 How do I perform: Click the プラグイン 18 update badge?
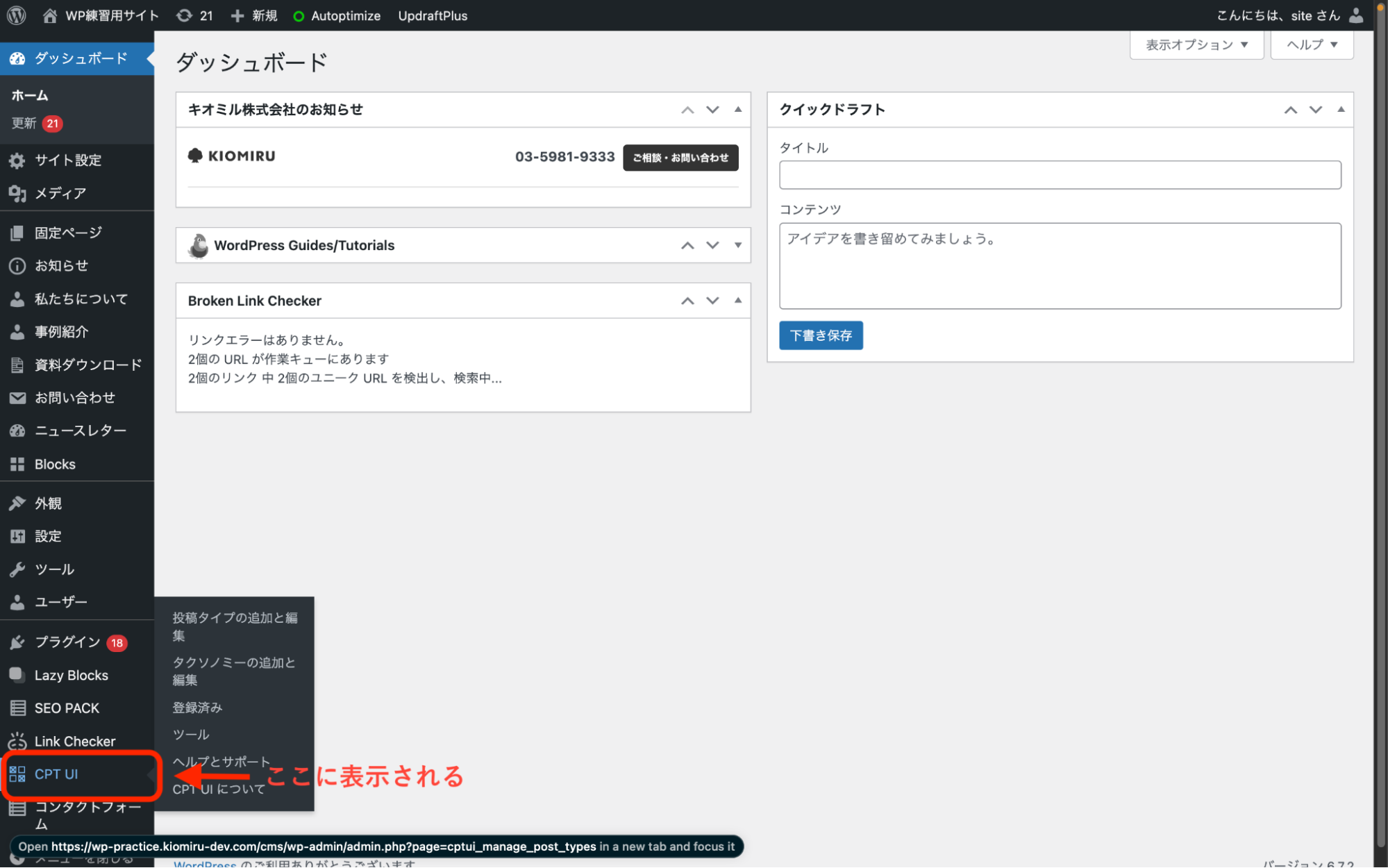coord(117,643)
